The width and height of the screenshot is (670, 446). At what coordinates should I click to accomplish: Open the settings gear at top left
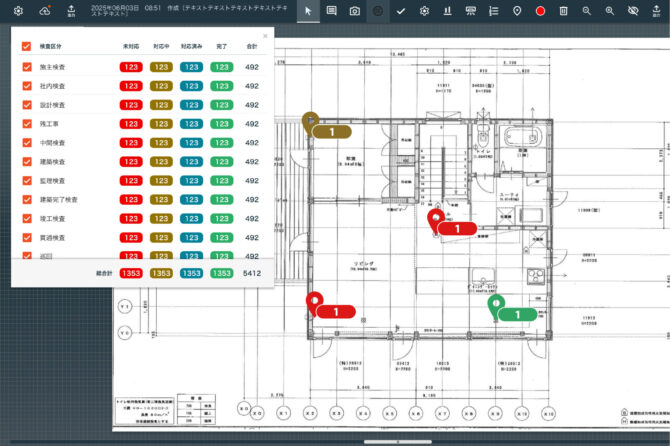pyautogui.click(x=17, y=11)
